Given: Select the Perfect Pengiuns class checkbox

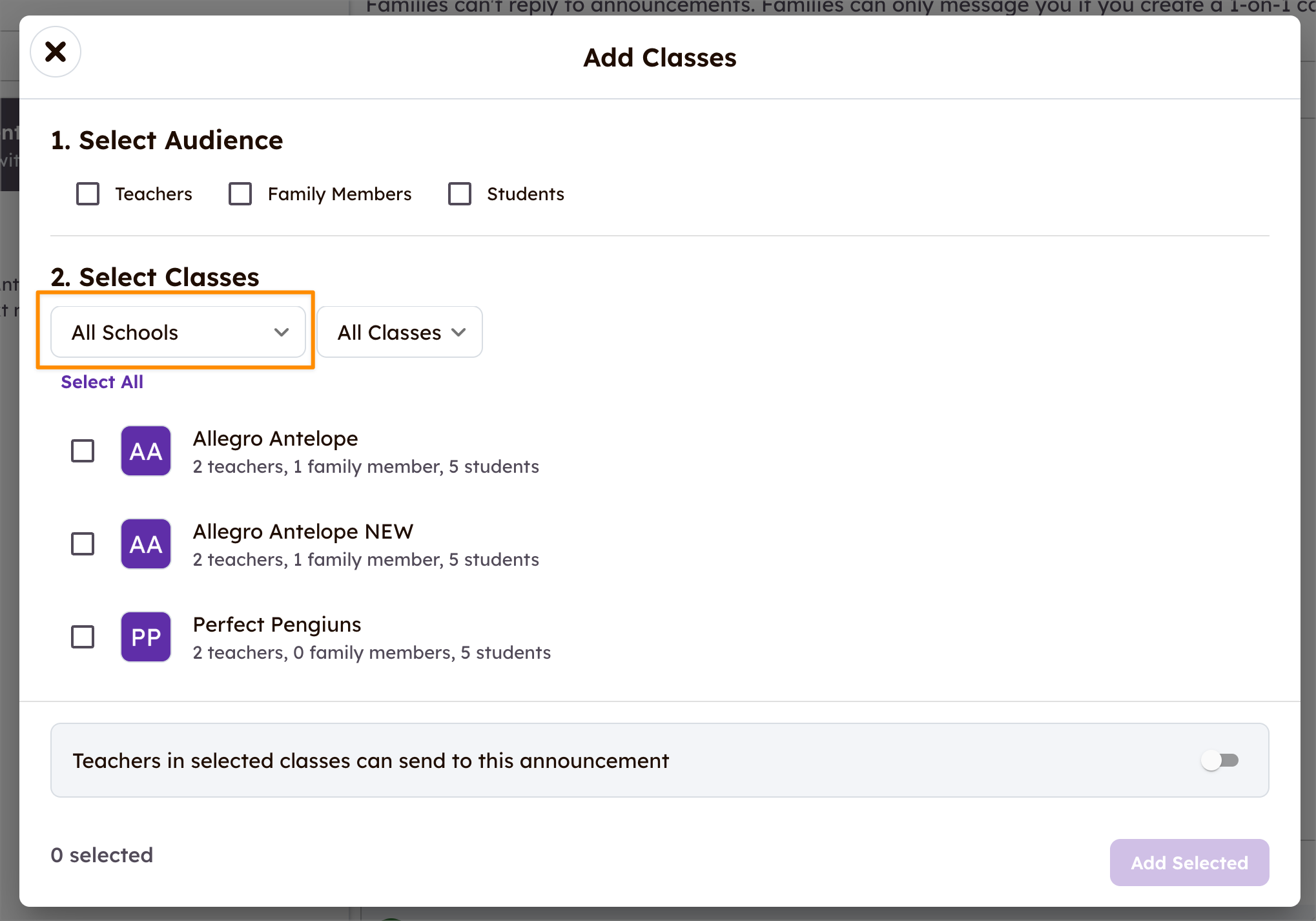Looking at the screenshot, I should click(x=82, y=636).
